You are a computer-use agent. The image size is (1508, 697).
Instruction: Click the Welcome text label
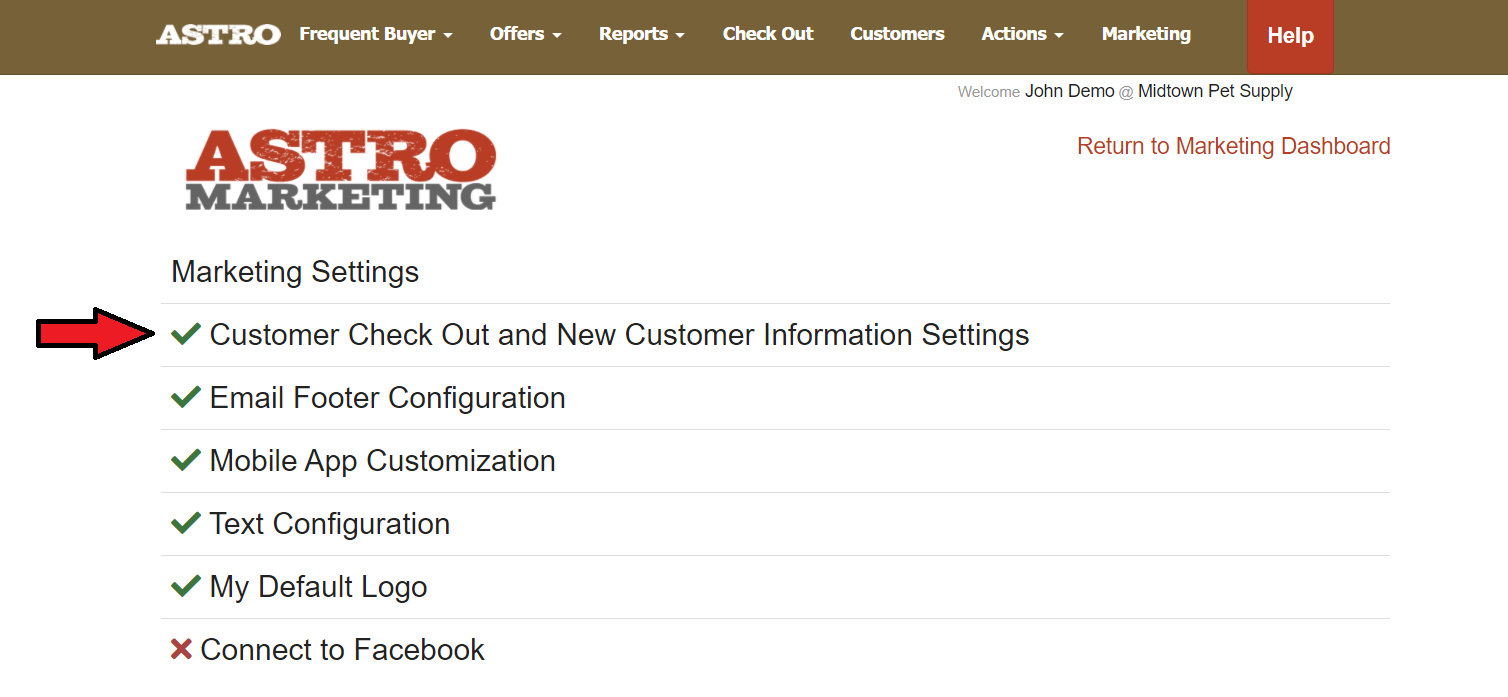[x=989, y=92]
